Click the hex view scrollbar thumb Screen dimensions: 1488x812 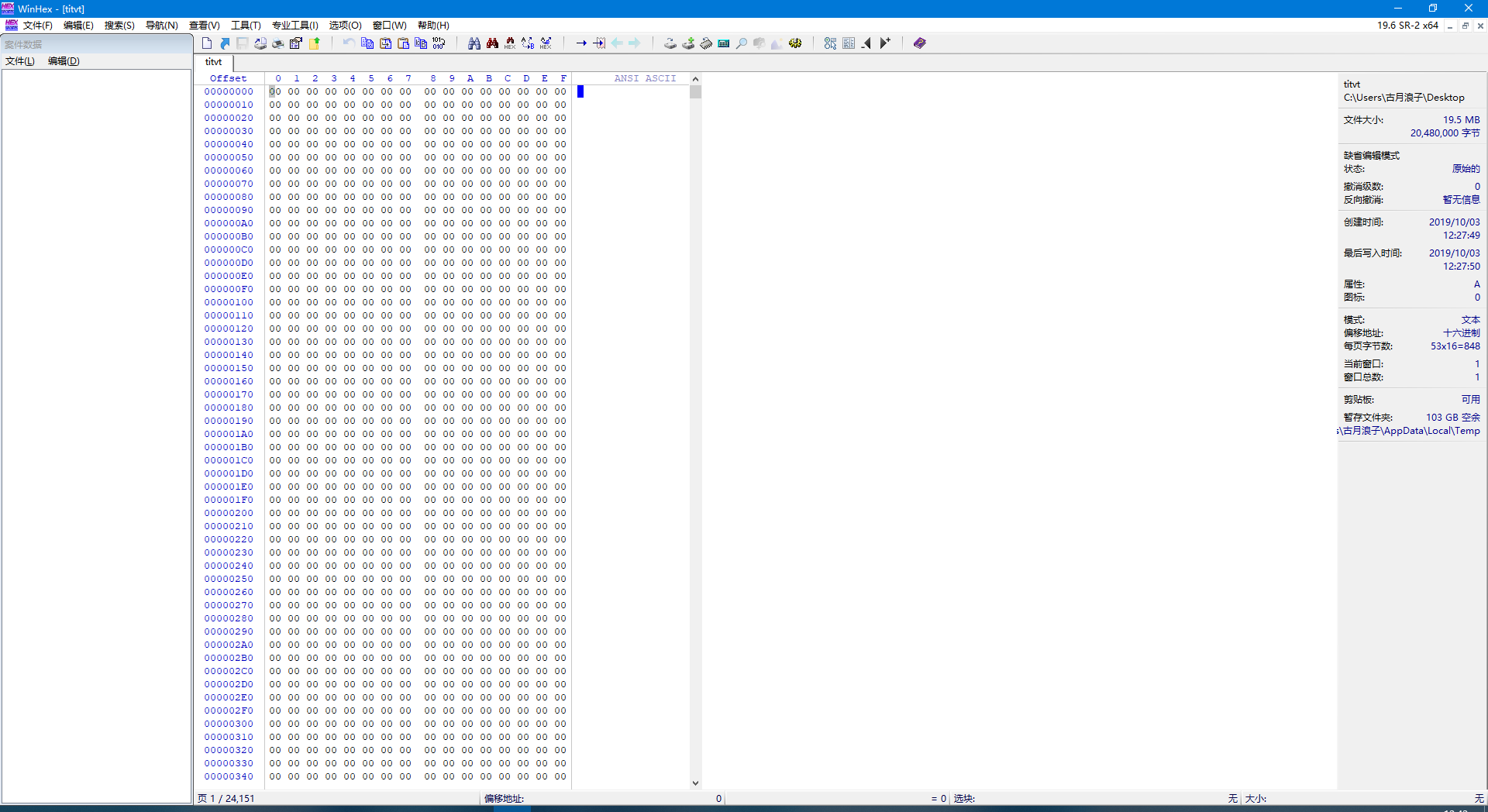click(695, 92)
